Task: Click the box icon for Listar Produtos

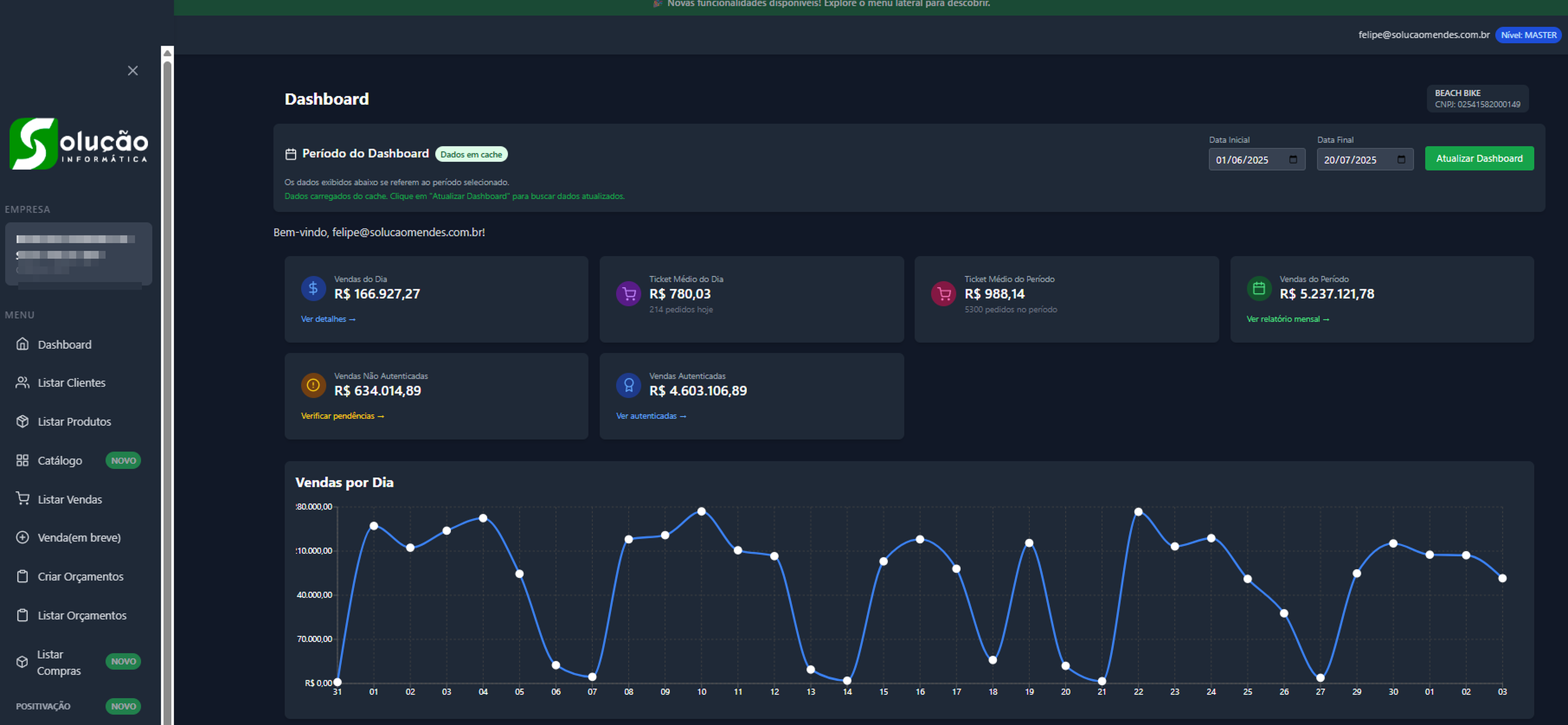Action: (22, 421)
